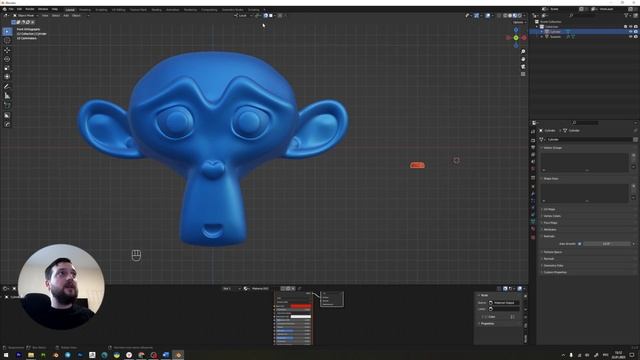Image resolution: width=640 pixels, height=360 pixels.
Task: Select the Rotate tool
Action: tap(7, 59)
